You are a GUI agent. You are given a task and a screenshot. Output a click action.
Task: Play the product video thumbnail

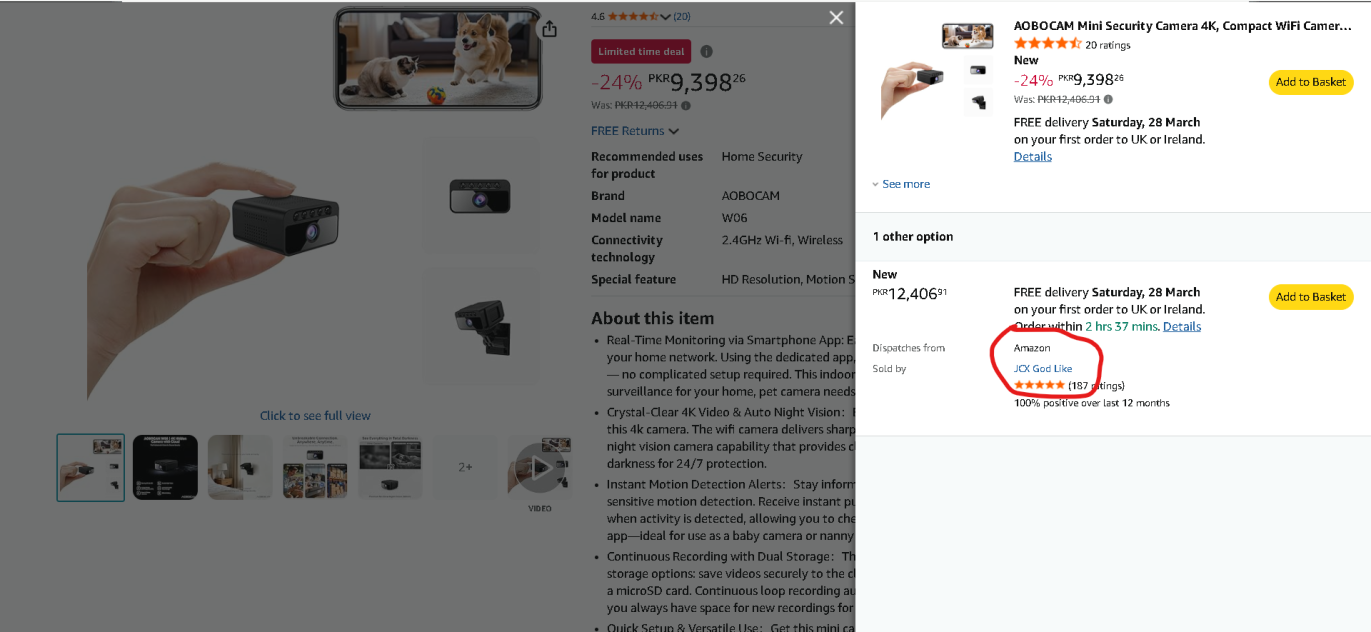pos(540,467)
